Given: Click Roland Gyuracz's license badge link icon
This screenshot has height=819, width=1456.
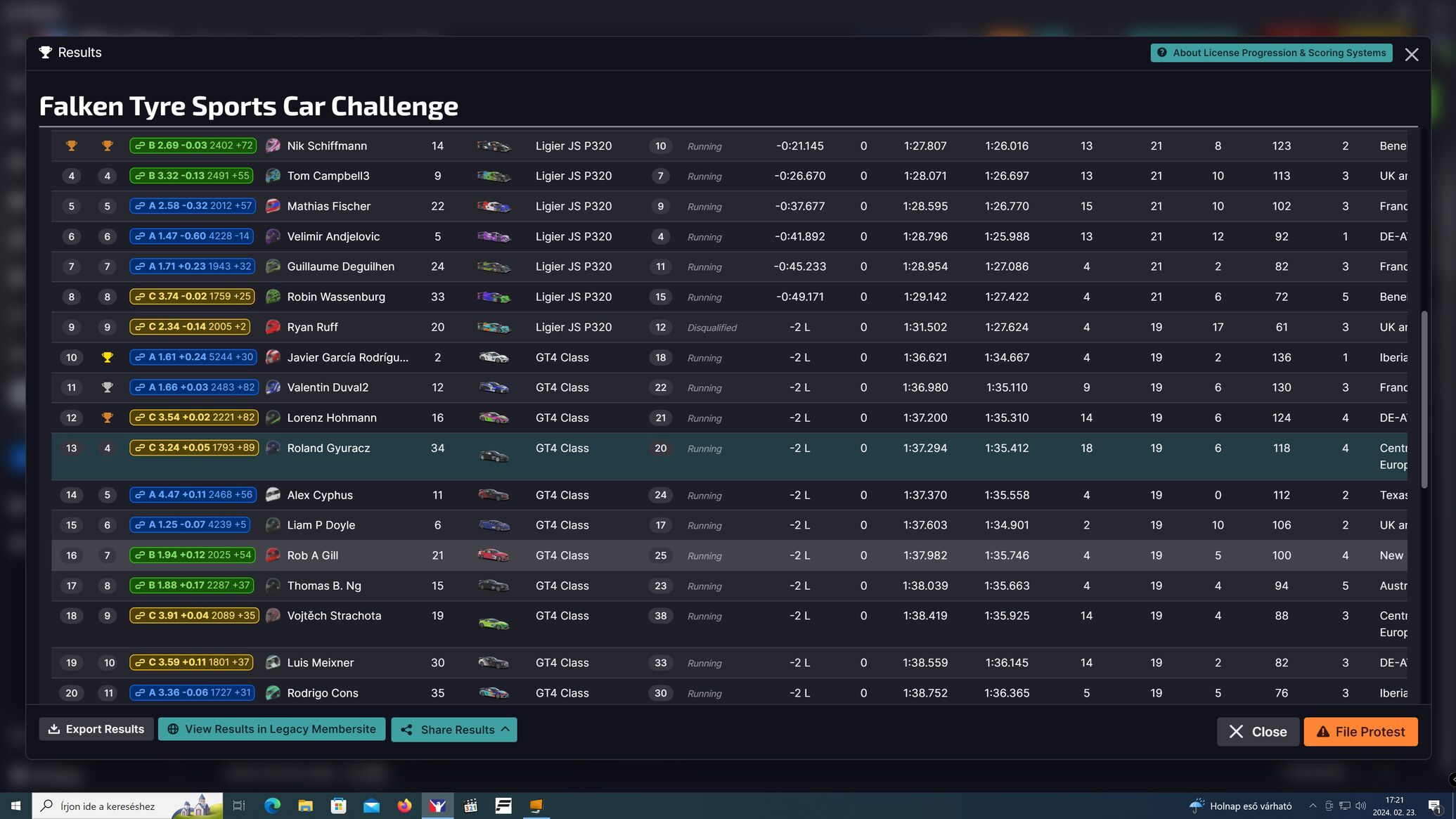Looking at the screenshot, I should point(140,448).
